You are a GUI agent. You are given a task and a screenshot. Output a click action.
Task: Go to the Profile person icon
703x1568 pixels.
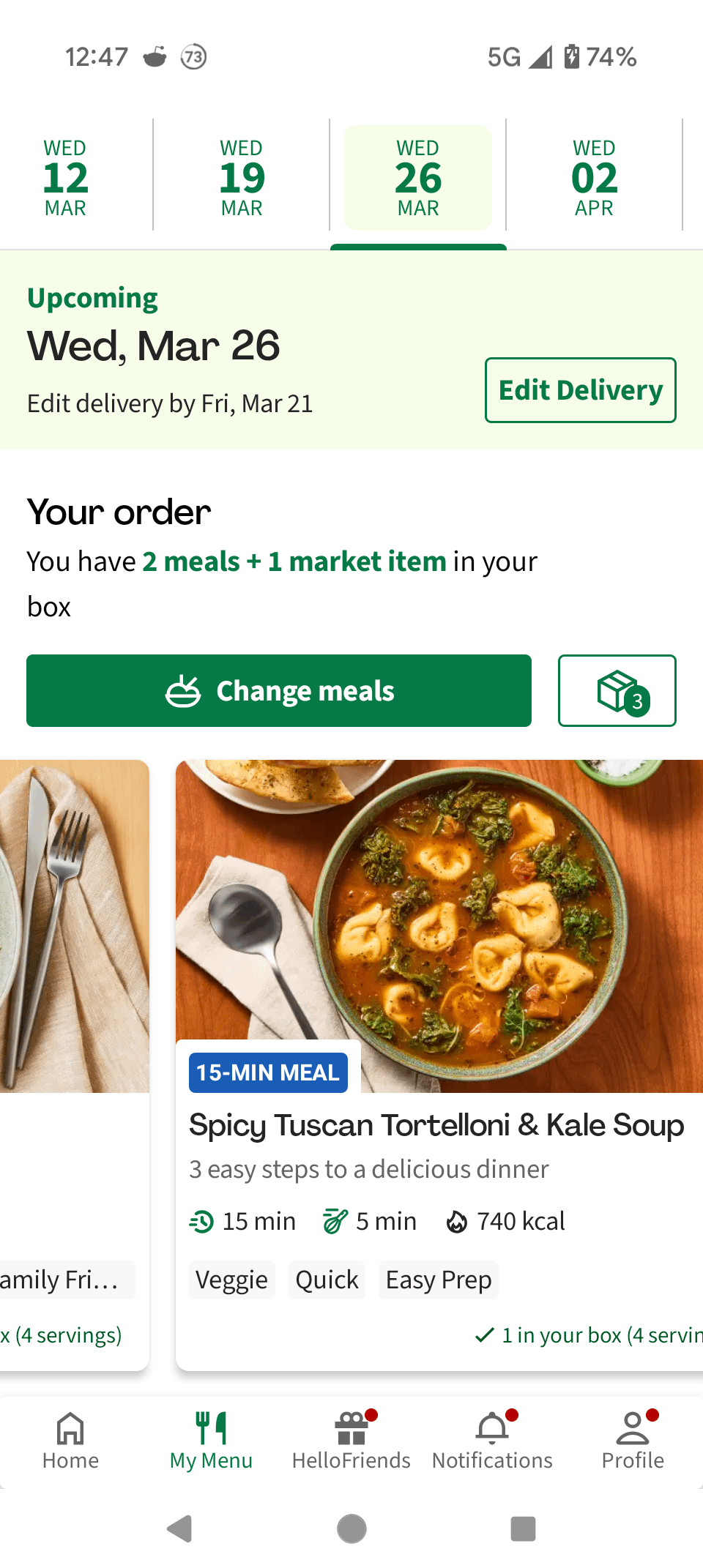[x=633, y=1441]
